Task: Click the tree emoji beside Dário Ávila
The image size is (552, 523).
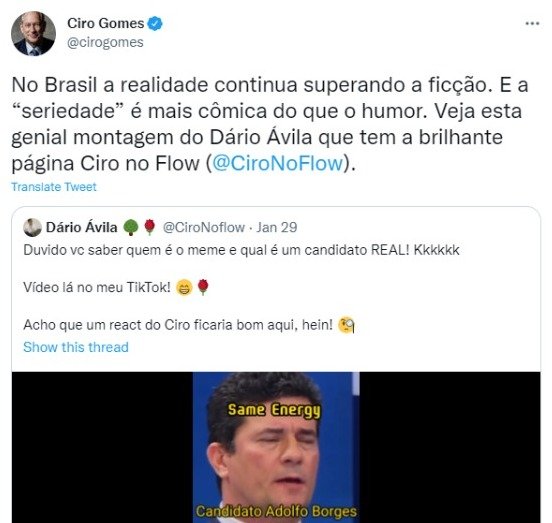Action: [131, 227]
